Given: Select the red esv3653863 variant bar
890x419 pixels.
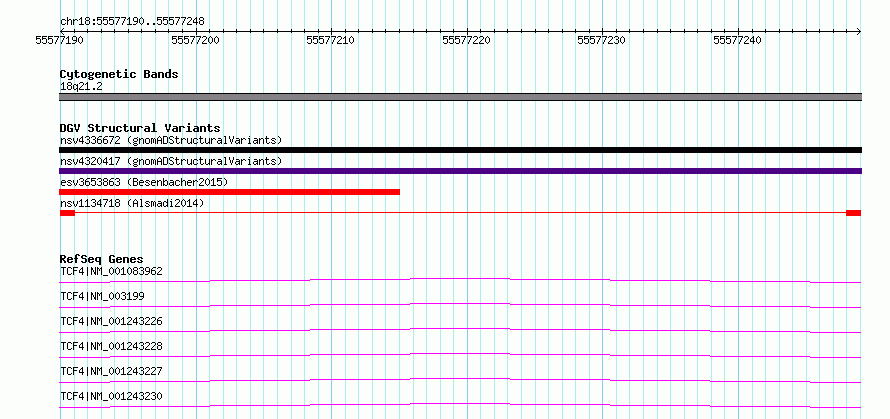Looking at the screenshot, I should point(229,192).
